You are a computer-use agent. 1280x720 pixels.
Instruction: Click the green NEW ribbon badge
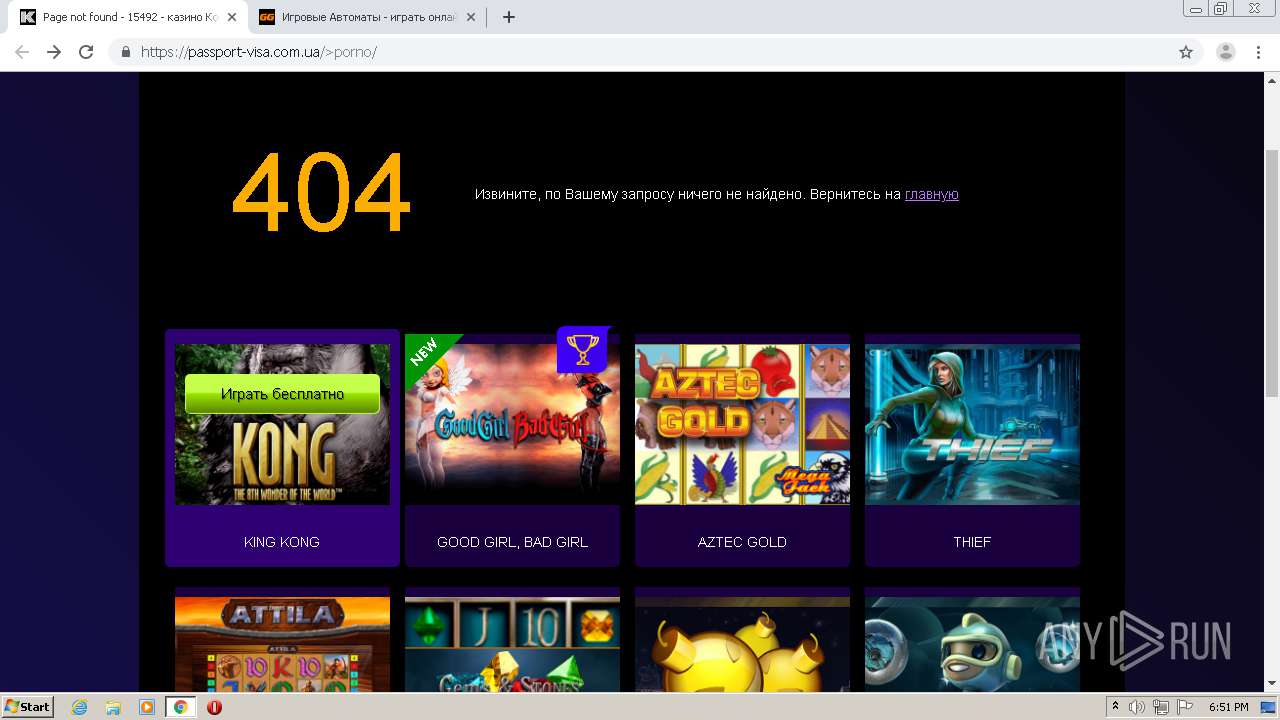point(428,356)
